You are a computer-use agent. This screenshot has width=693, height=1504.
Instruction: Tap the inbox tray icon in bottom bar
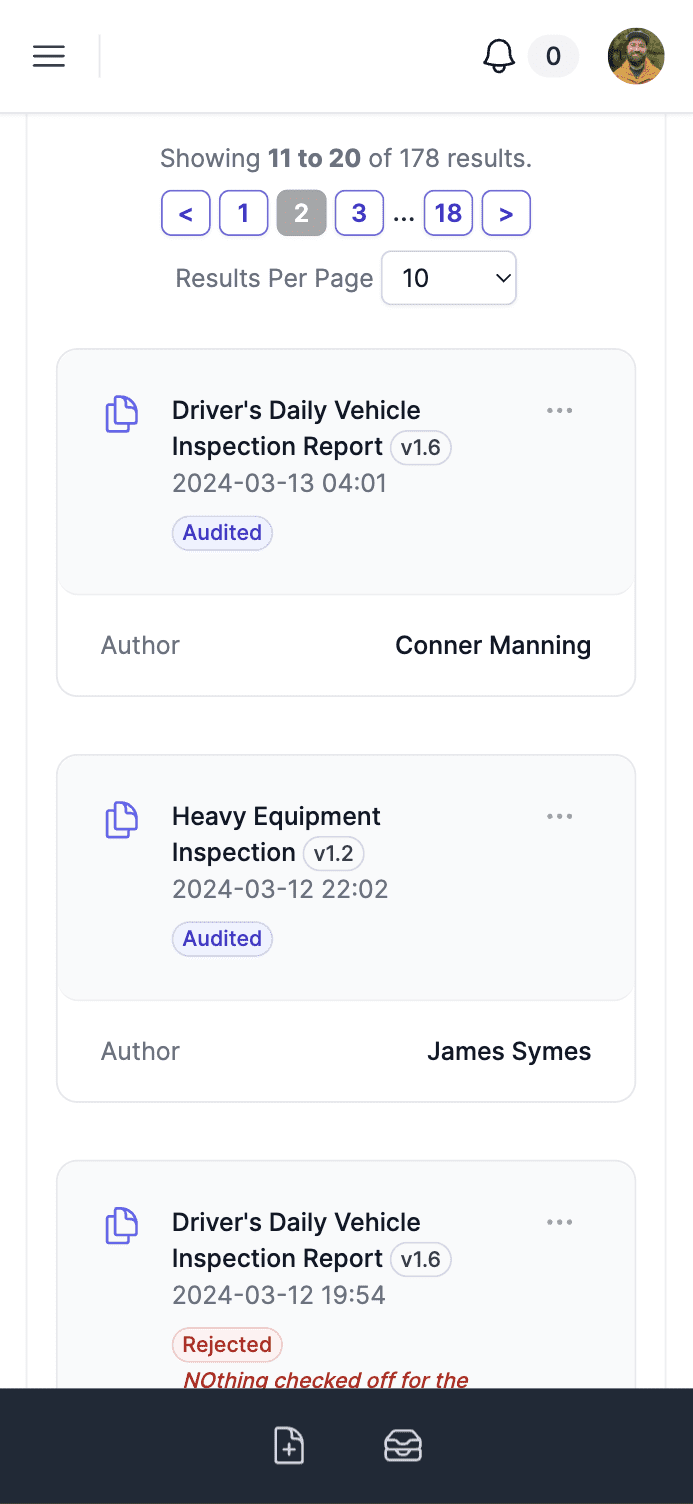click(x=403, y=1446)
